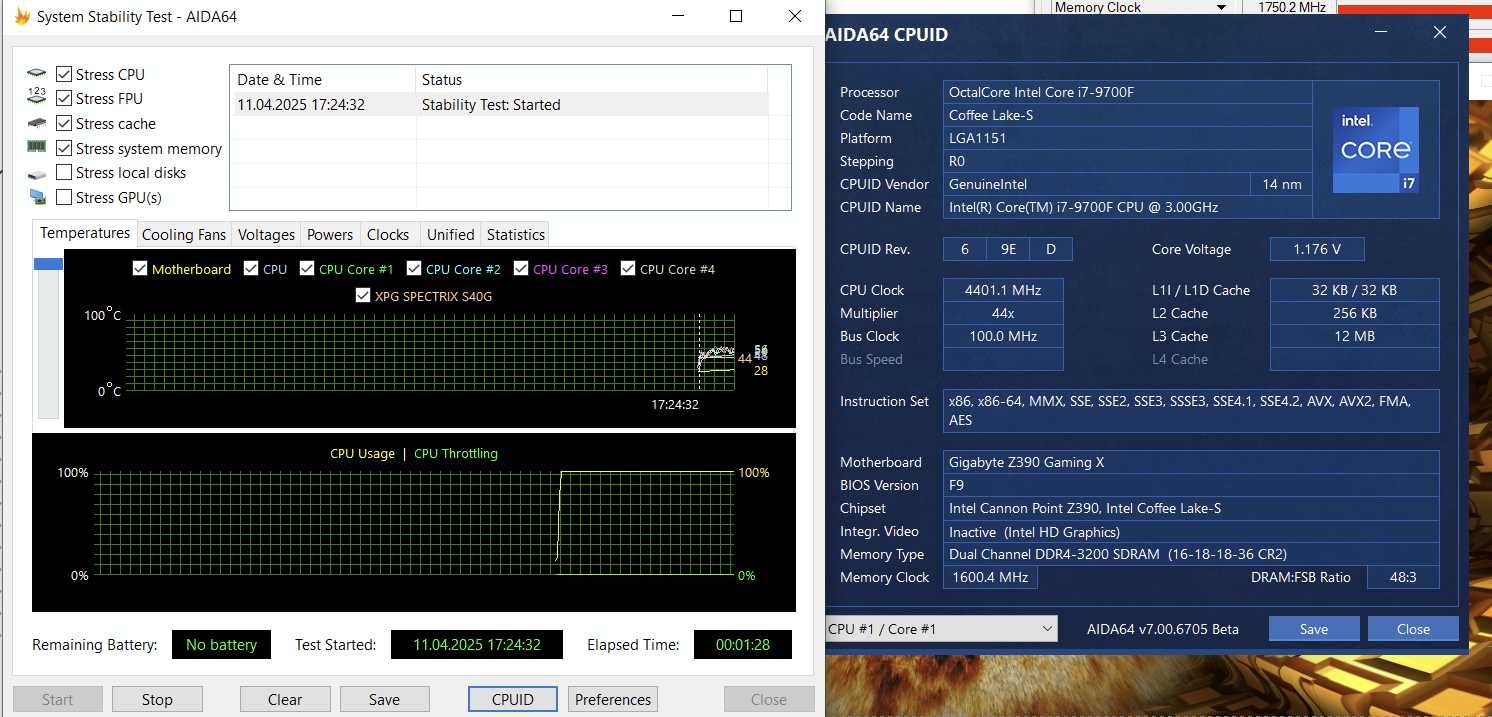Toggle the XPG SPECTRIX S40G graph checkbox
The image size is (1492, 717).
coord(363,295)
